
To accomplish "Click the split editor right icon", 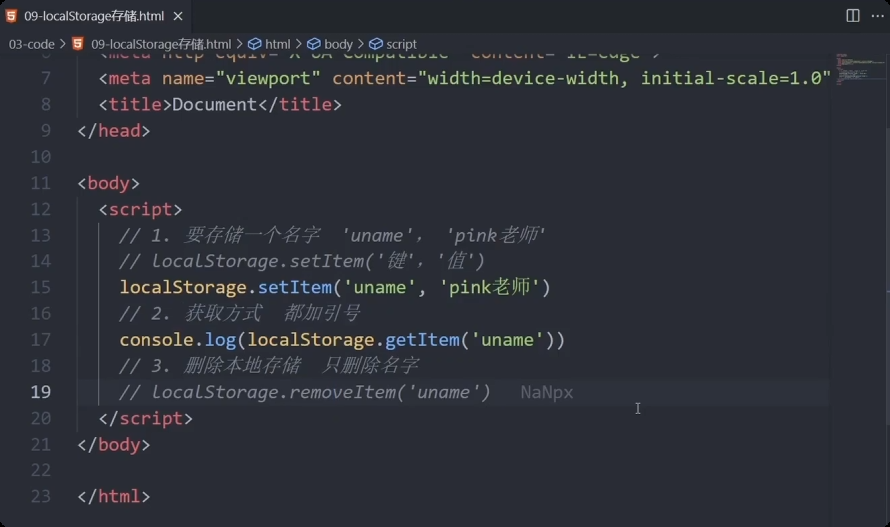I will pos(853,16).
